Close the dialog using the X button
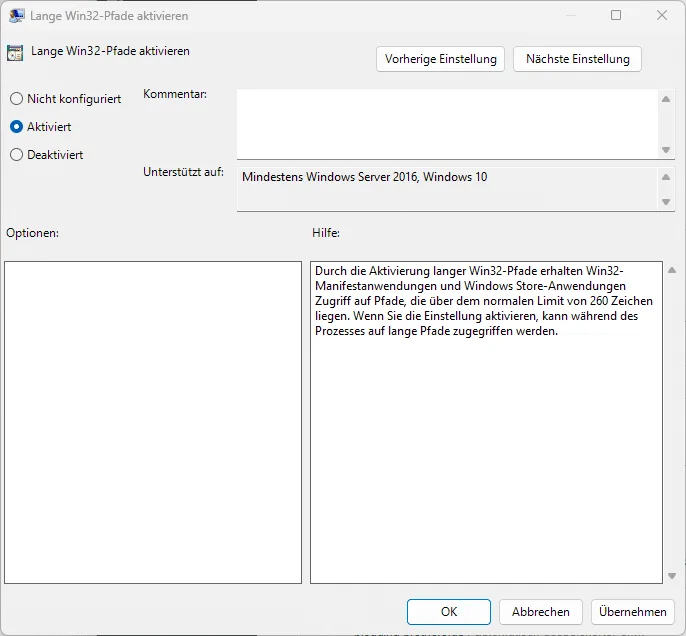The height and width of the screenshot is (636, 686). click(x=662, y=16)
